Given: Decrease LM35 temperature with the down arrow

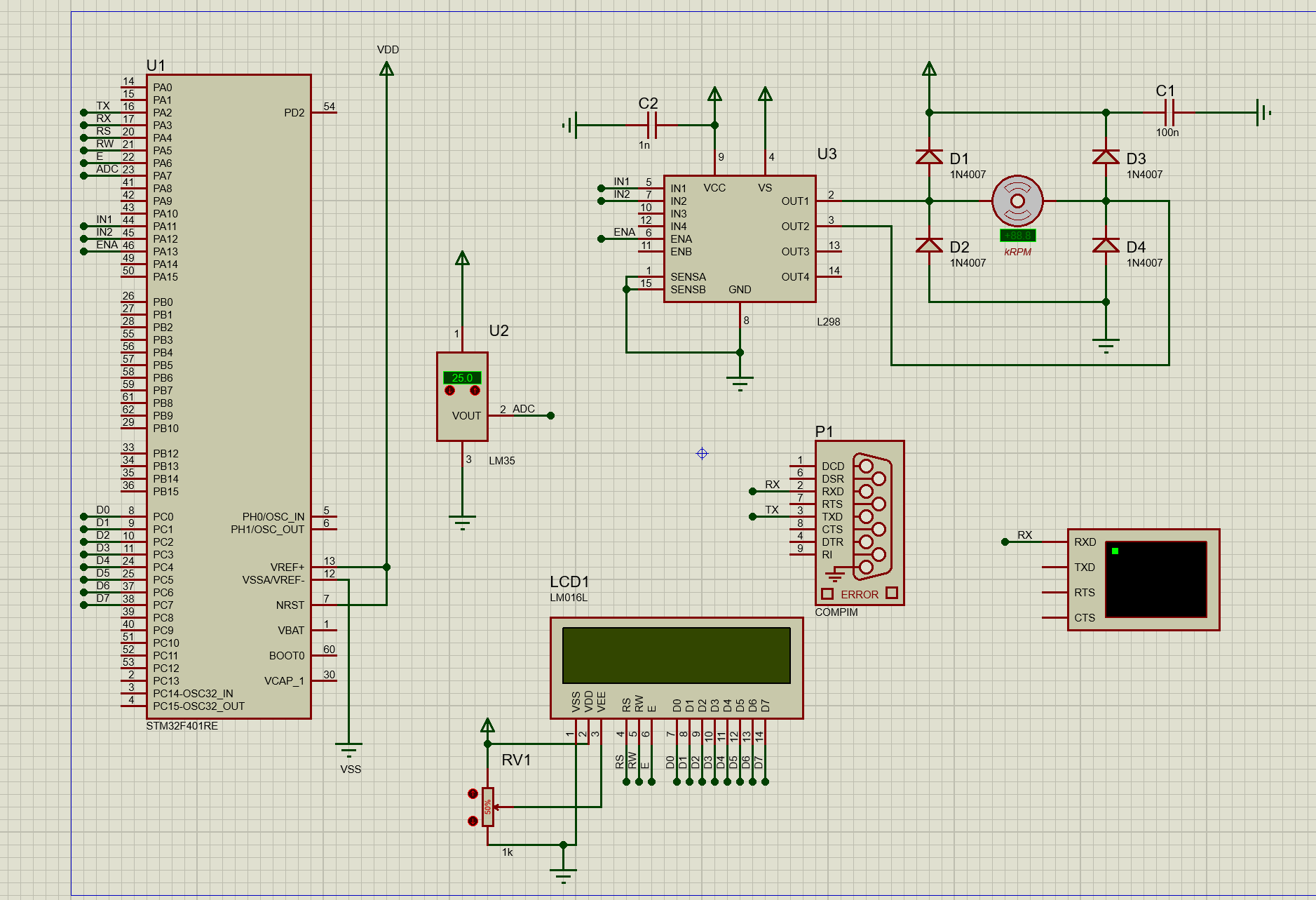Looking at the screenshot, I should click(449, 391).
